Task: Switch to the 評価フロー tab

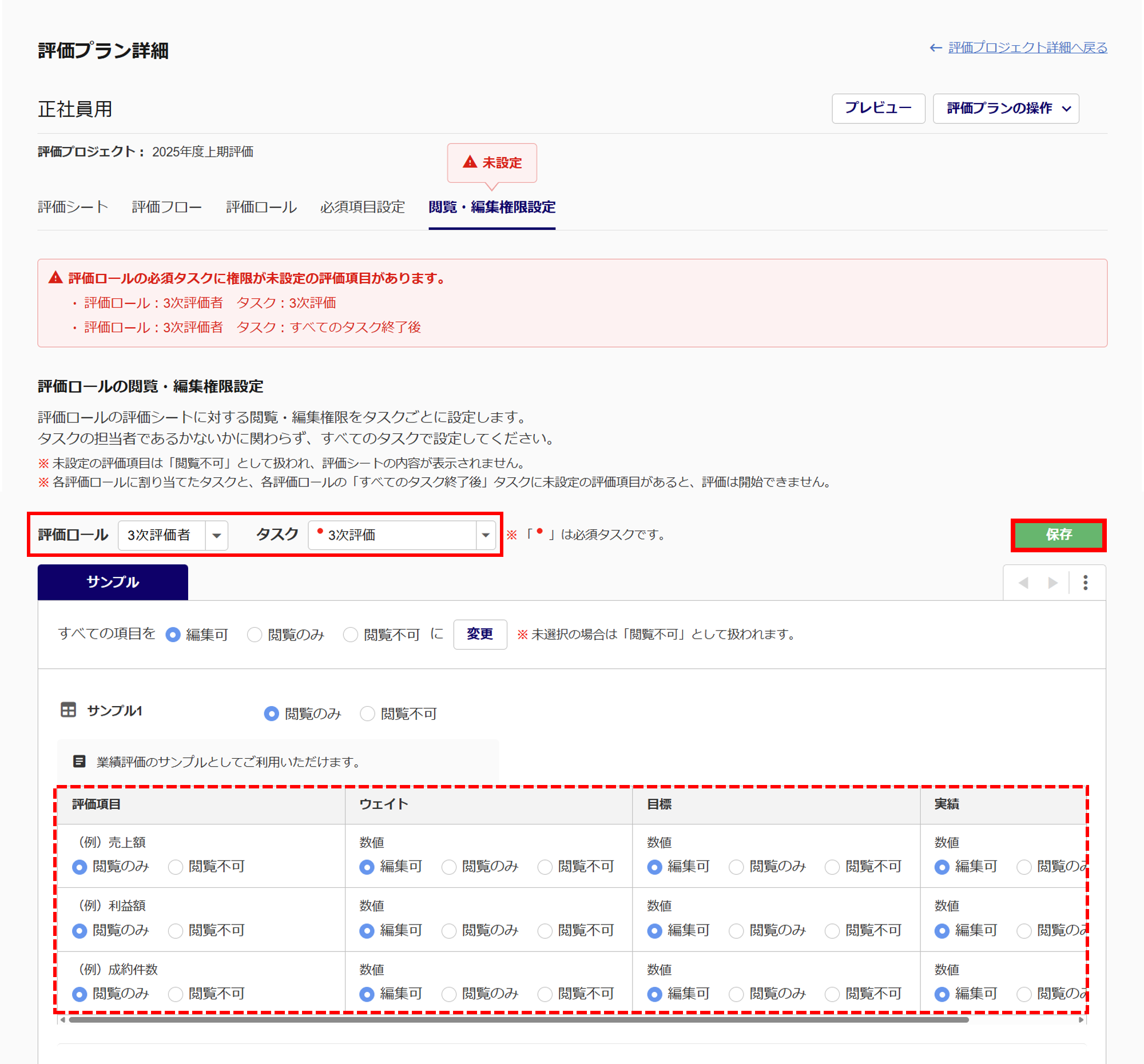Action: click(x=167, y=207)
